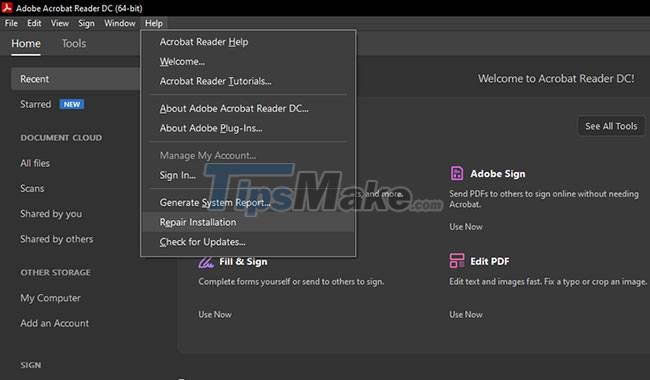The image size is (650, 380).
Task: Click the Fill & Sign card title
Action: (x=243, y=261)
